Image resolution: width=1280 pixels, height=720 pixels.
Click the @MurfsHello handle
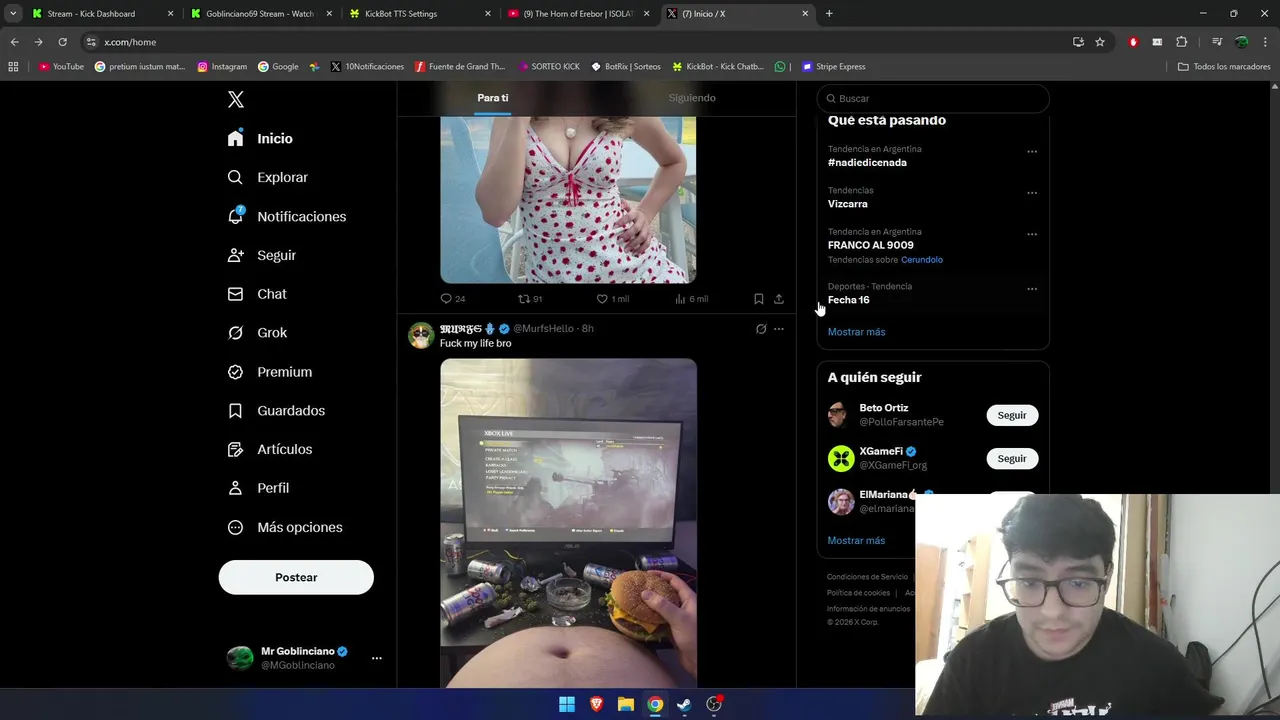pyautogui.click(x=543, y=329)
